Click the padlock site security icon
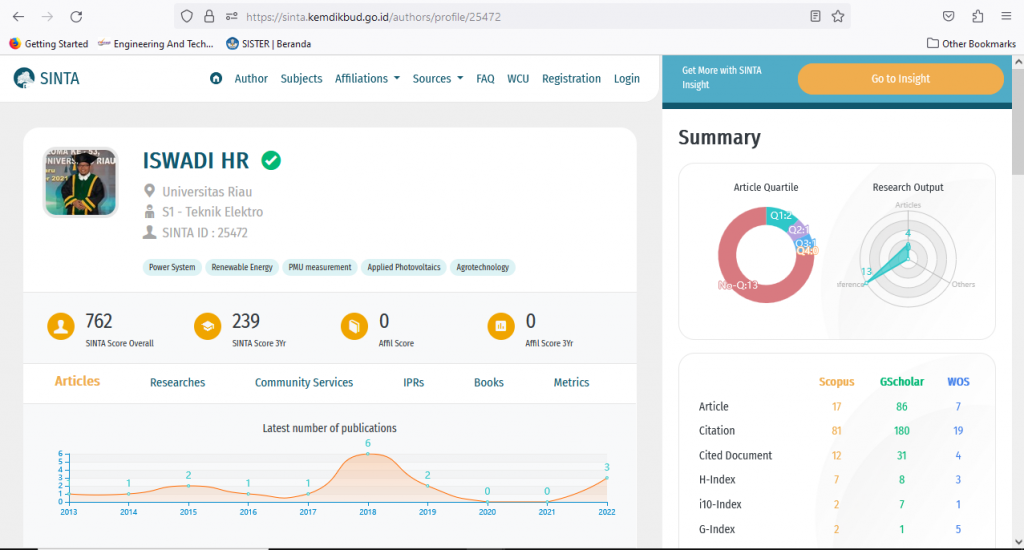Image resolution: width=1024 pixels, height=550 pixels. 209,16
